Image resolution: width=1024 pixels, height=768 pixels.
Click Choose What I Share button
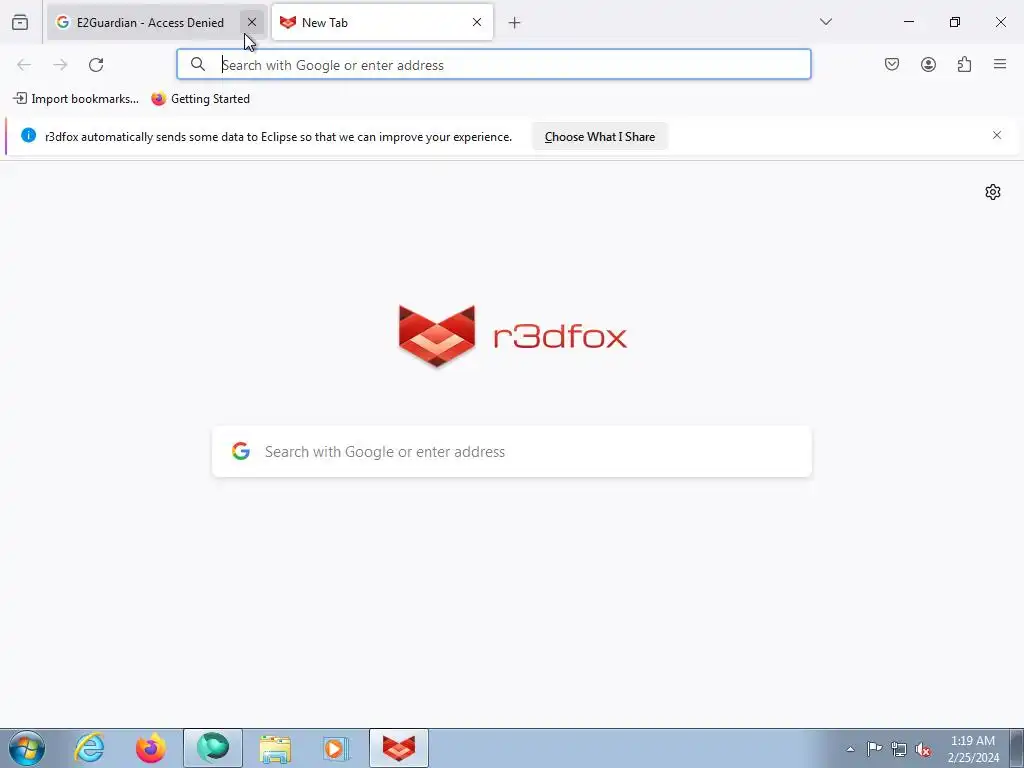coord(600,136)
